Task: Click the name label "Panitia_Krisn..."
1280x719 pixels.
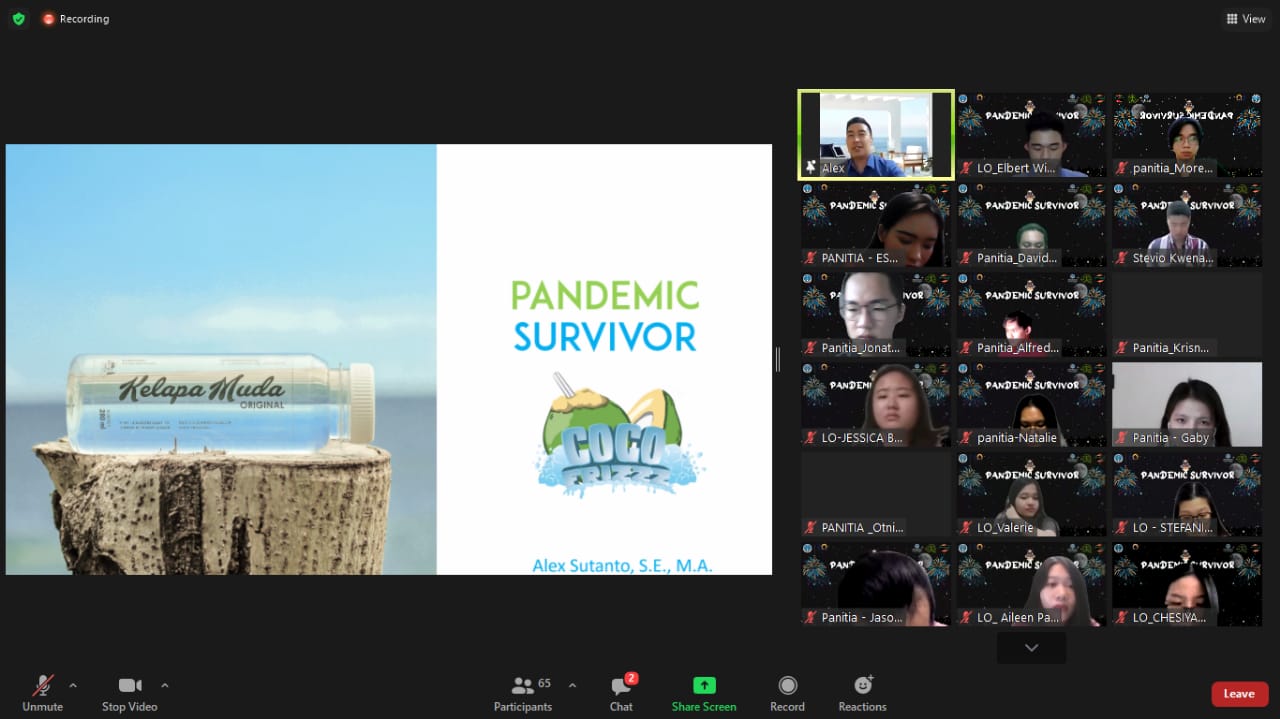Action: pos(1171,348)
